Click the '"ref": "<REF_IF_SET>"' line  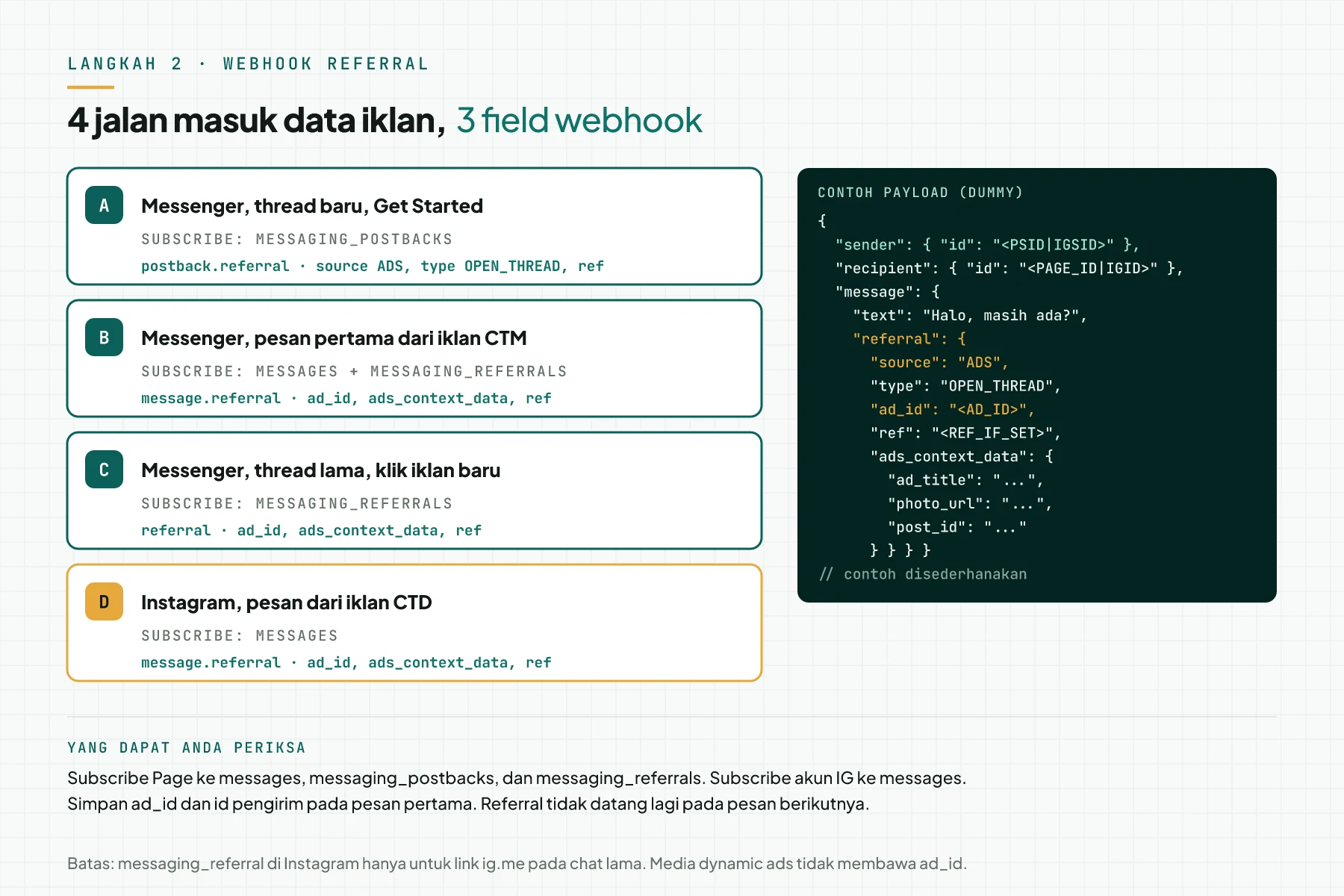click(965, 433)
